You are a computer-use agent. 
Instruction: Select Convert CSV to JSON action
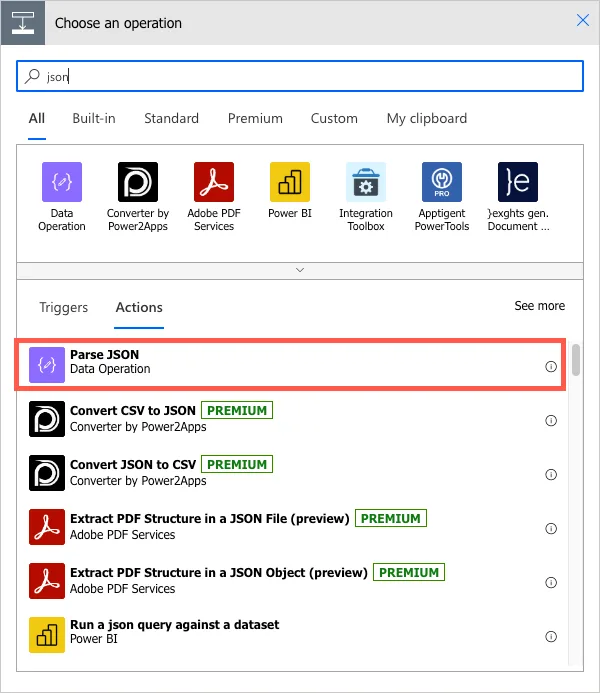click(x=290, y=419)
